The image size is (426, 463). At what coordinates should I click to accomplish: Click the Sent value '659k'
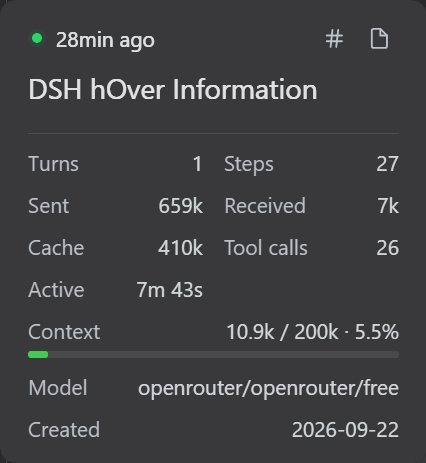[x=180, y=206]
